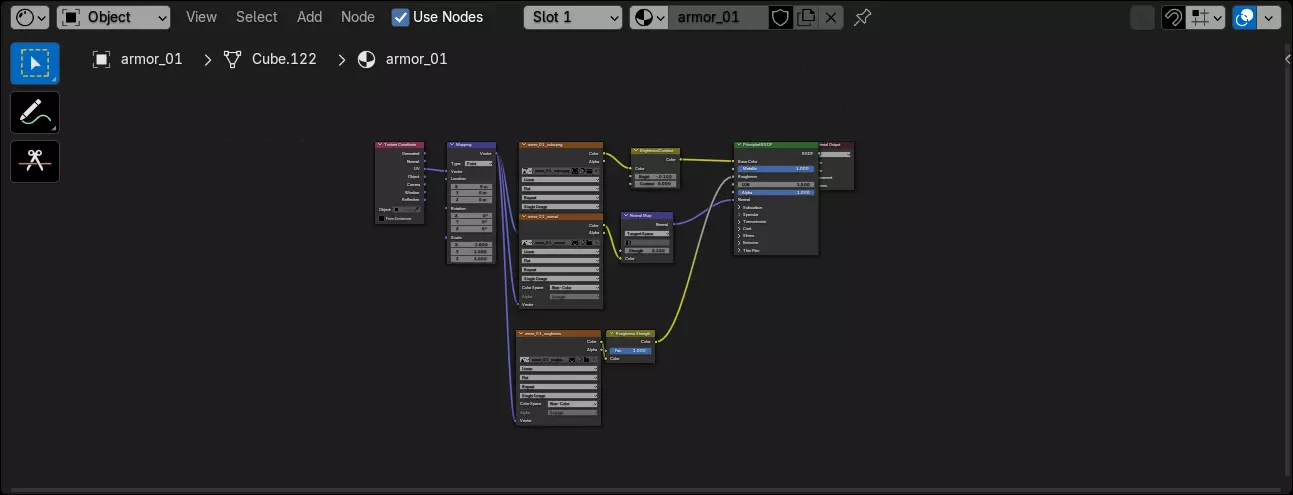Open Color Space dropdown in normal texture node

[x=574, y=287]
